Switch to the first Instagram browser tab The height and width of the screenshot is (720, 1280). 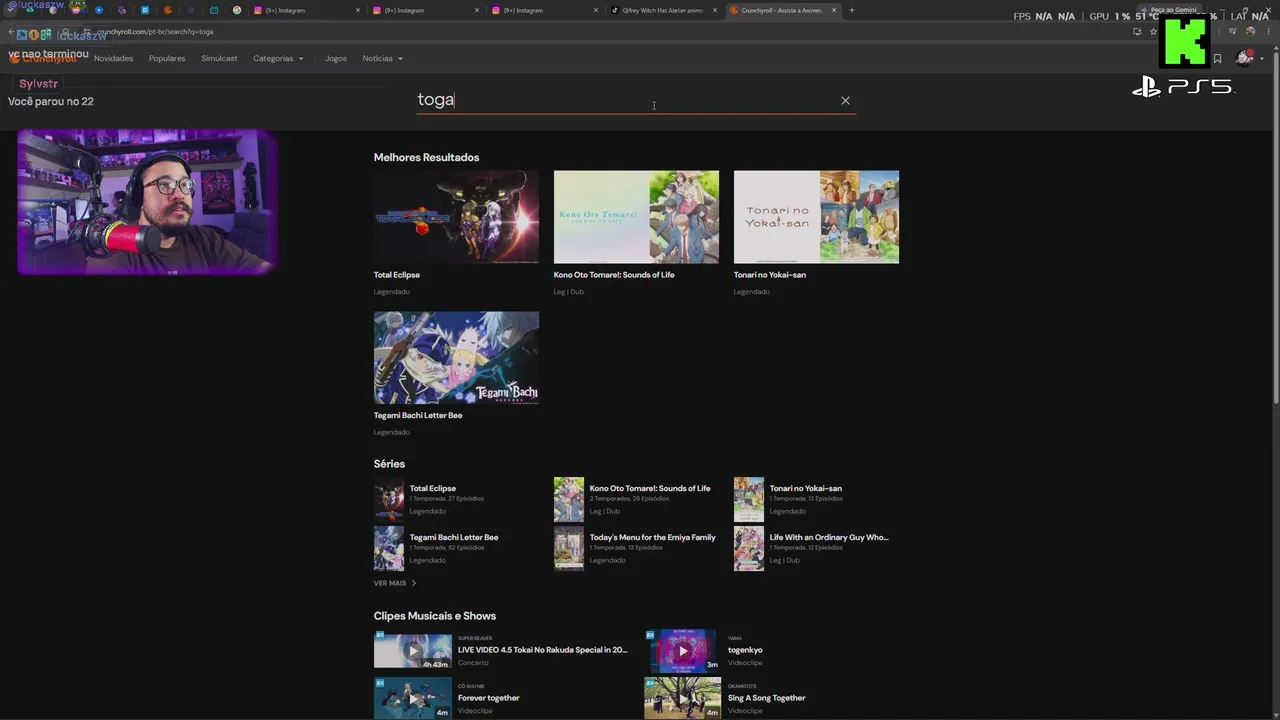pyautogui.click(x=307, y=10)
